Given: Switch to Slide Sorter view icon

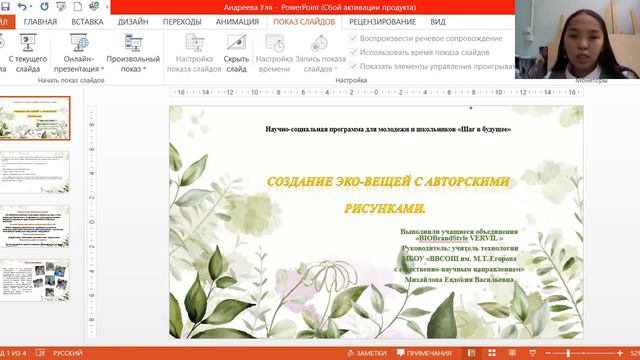Looking at the screenshot, I should pos(492,353).
